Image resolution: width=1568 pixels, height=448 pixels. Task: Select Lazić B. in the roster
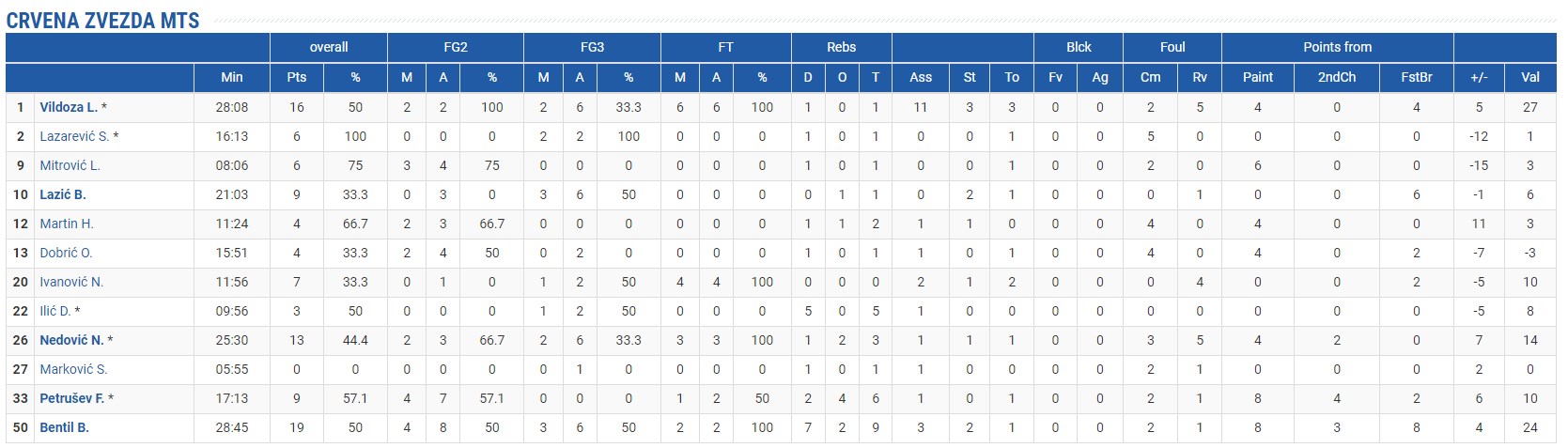pos(63,194)
